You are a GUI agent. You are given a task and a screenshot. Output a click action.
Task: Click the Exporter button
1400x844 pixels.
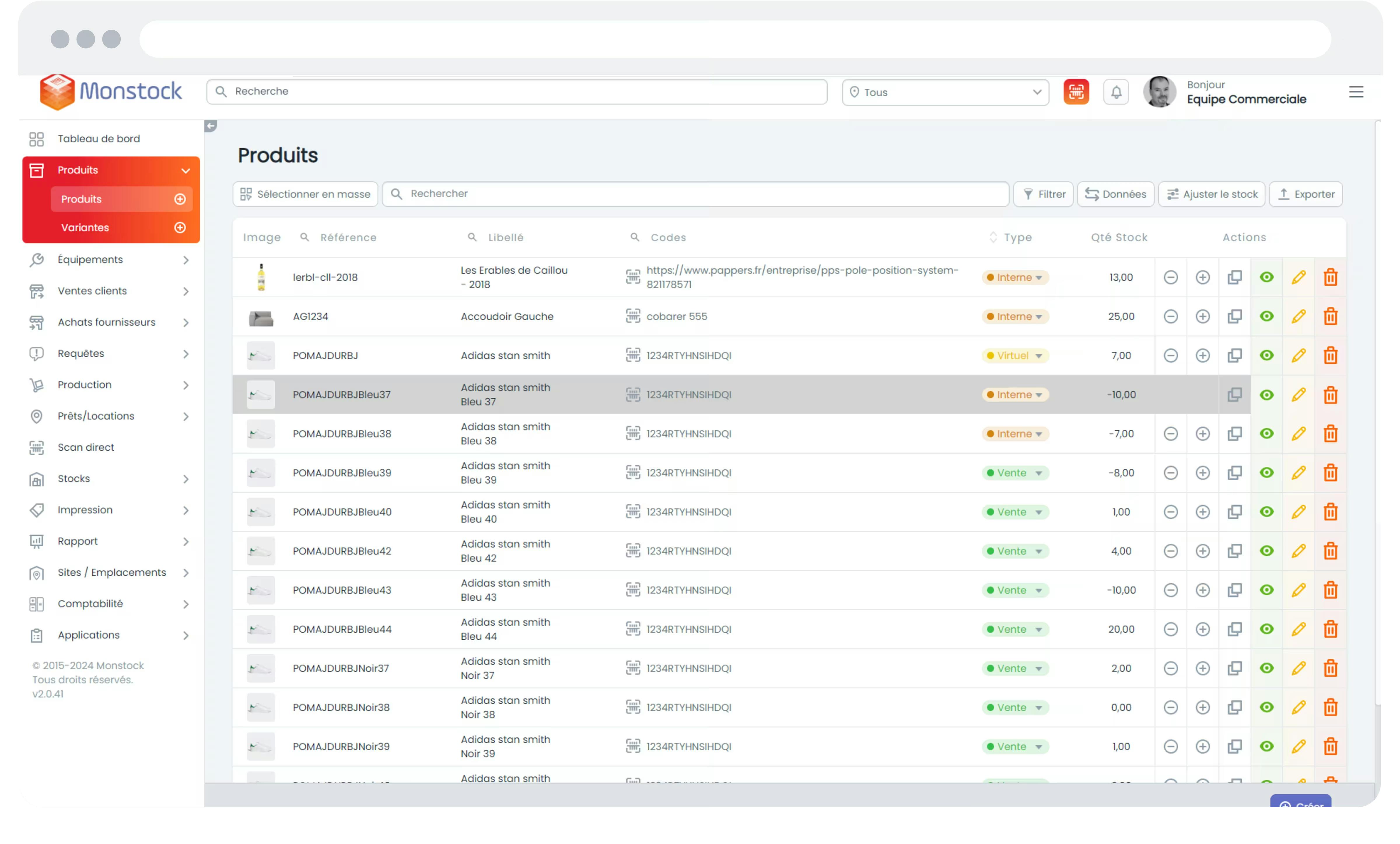1306,194
